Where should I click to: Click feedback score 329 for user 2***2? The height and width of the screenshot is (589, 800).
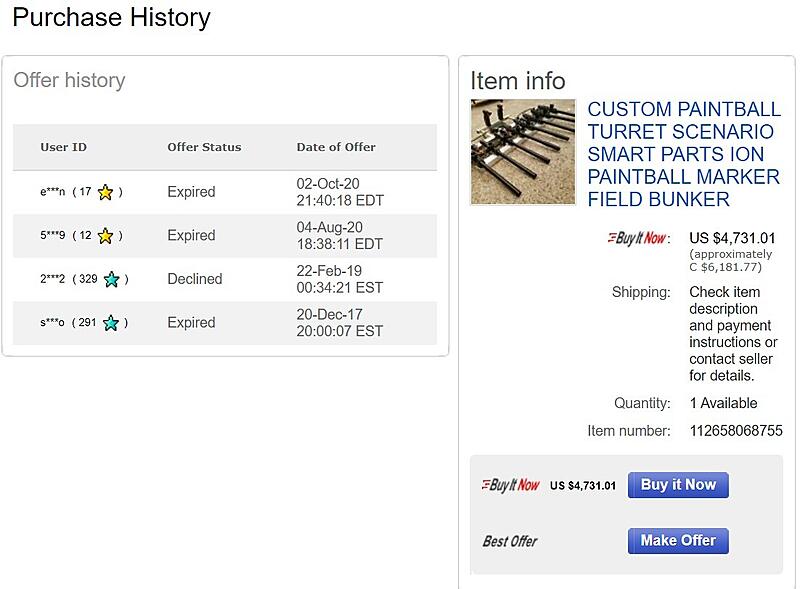coord(88,279)
